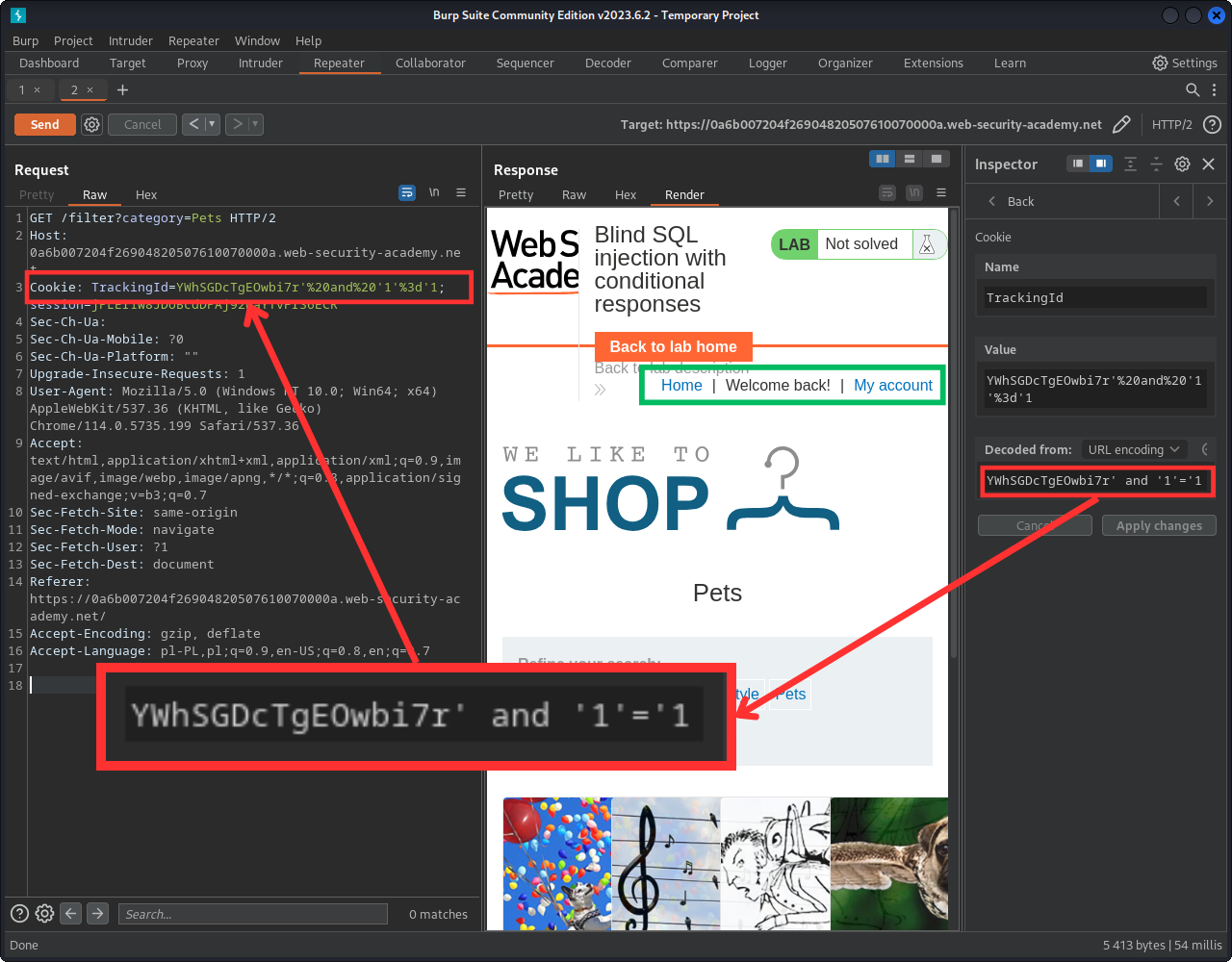Screen dimensions: 1232x962
Task: Add a new Repeater tab with plus
Action: [122, 89]
